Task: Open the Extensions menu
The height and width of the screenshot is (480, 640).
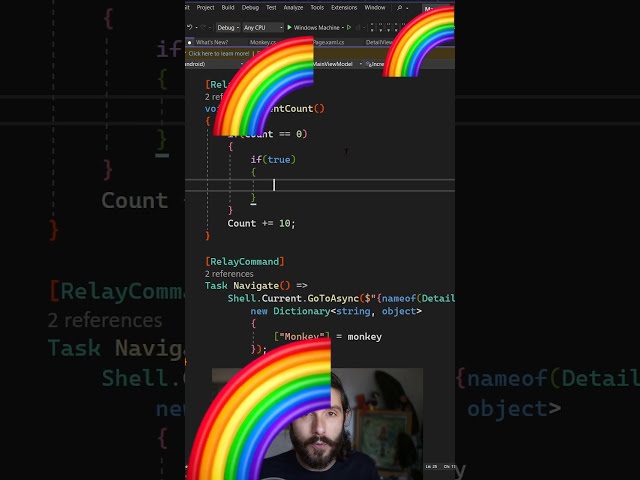Action: pyautogui.click(x=344, y=8)
